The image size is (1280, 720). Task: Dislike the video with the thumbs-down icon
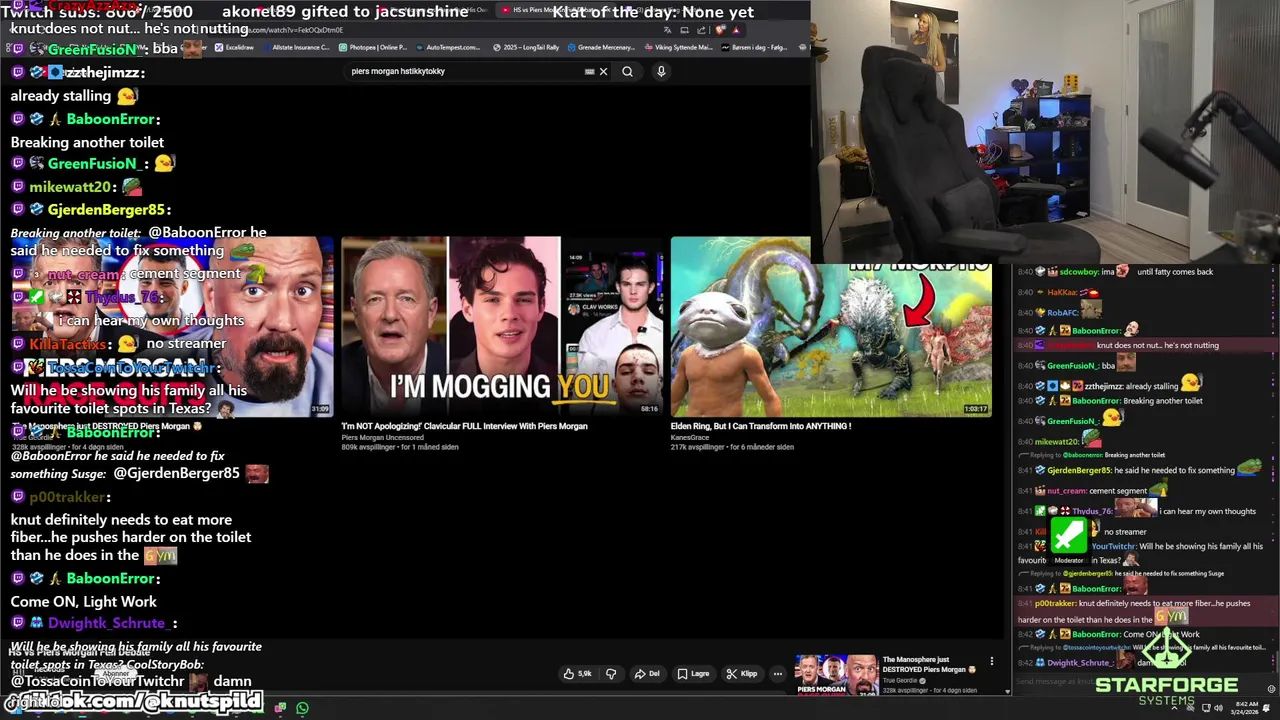611,674
